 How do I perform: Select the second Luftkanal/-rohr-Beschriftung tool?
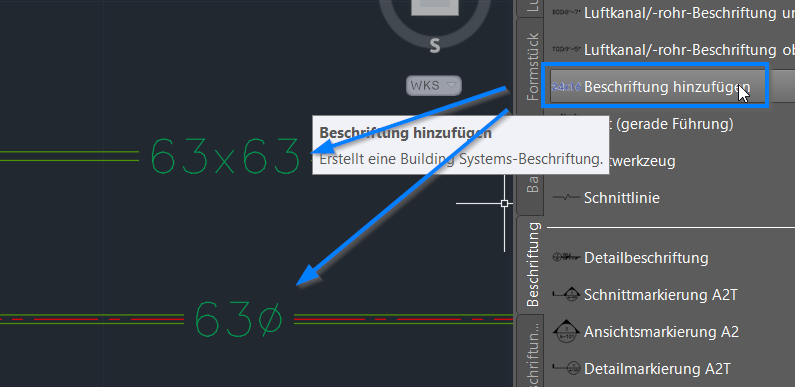pos(690,50)
